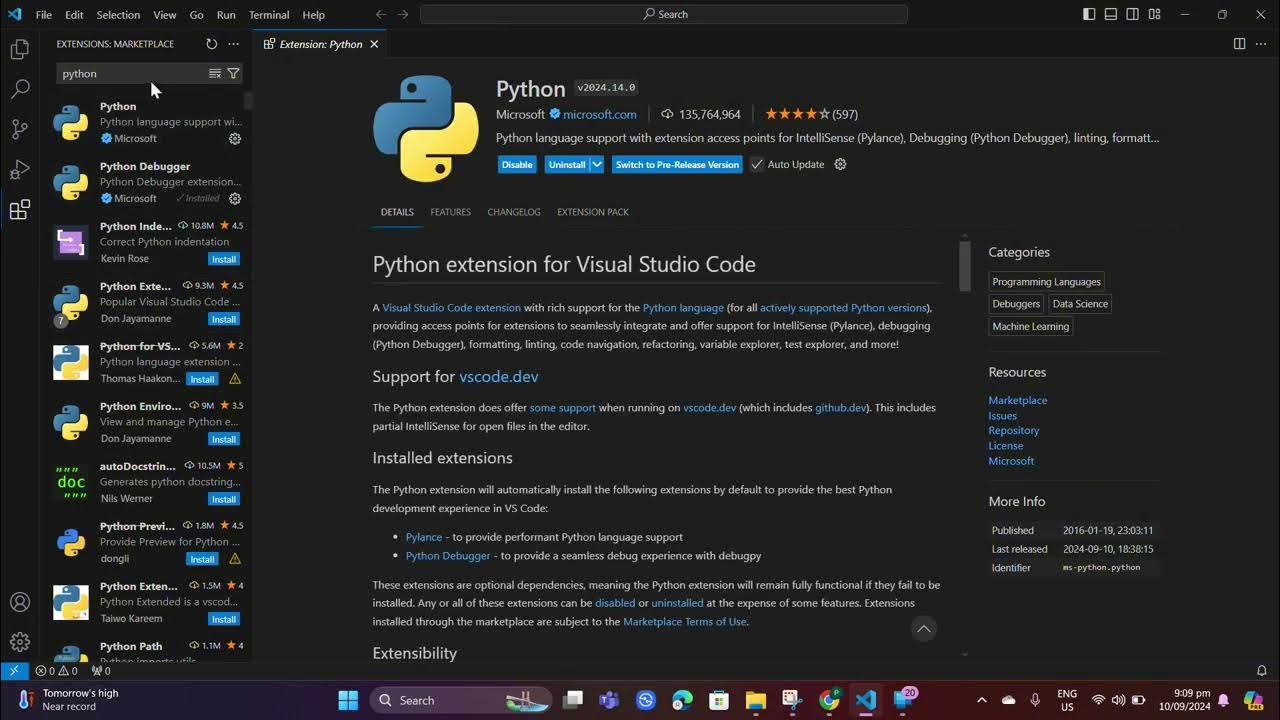This screenshot has height=720, width=1280.
Task: Go forward using the navigation arrow
Action: [x=403, y=14]
